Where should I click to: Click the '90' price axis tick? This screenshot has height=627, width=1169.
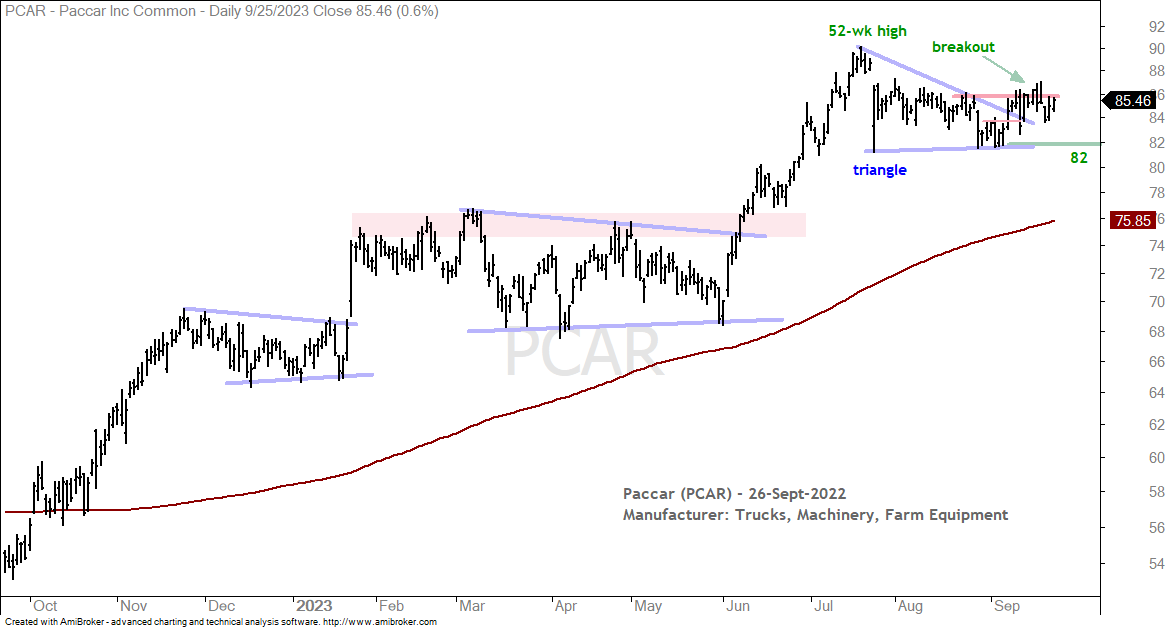pos(1157,49)
